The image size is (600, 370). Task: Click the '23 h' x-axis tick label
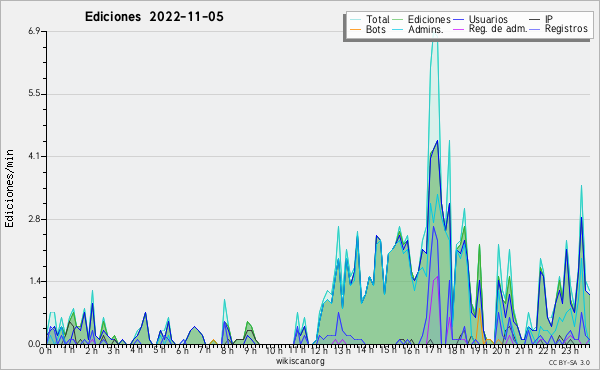tap(569, 350)
